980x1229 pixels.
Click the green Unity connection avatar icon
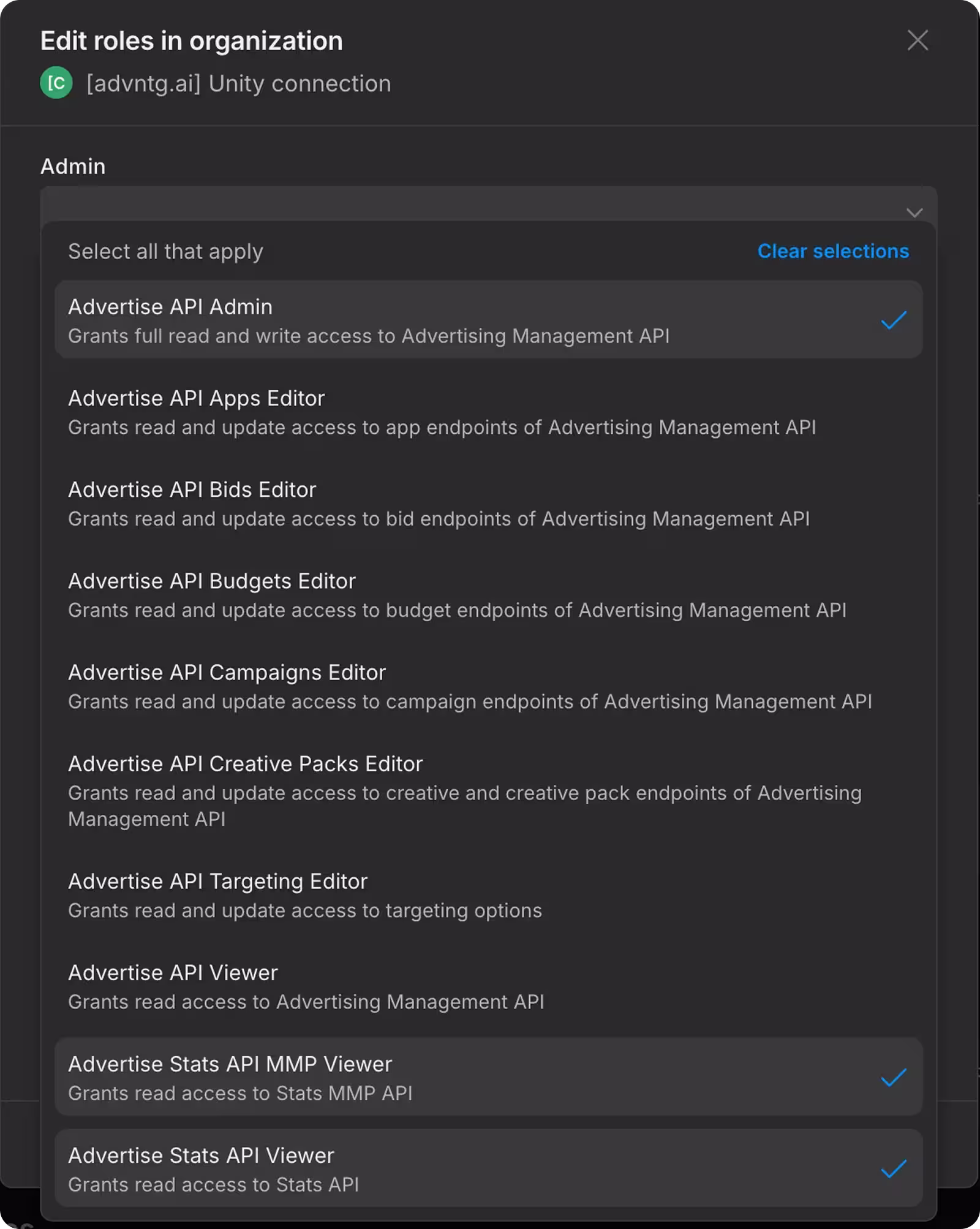click(x=56, y=83)
